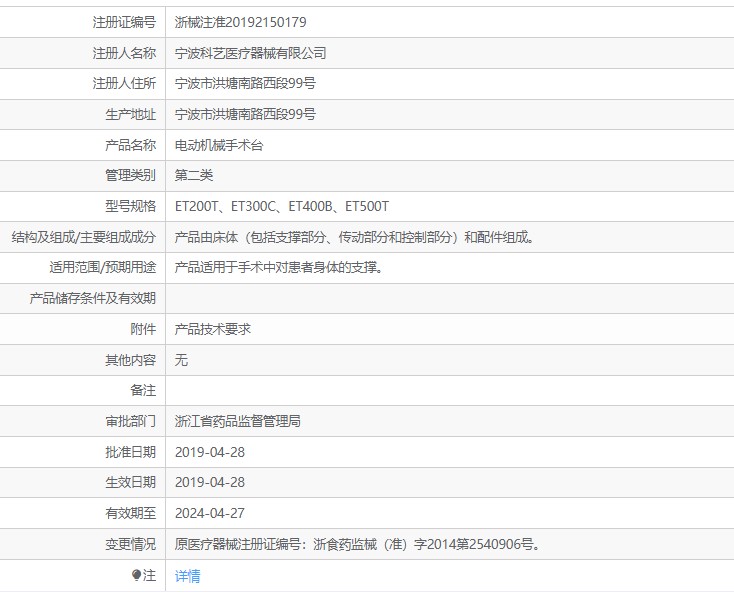Click the 其他内容 label
Viewport: 734px width, 592px height.
tap(131, 360)
